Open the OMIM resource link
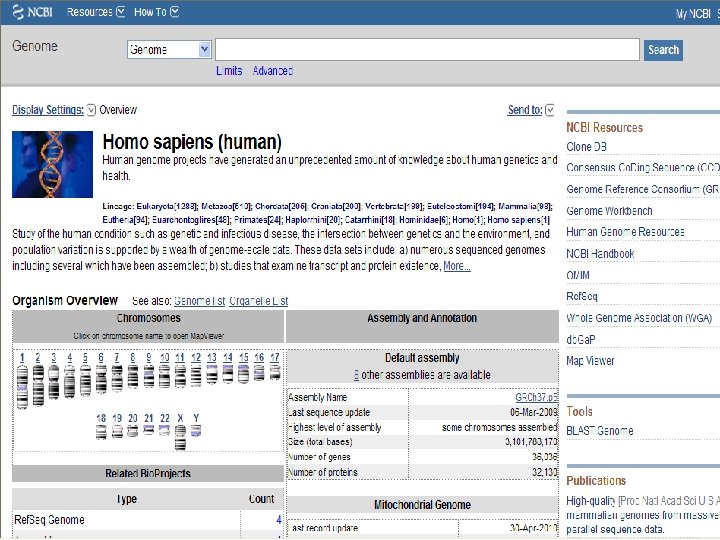Screen dimensions: 720x540 point(578,275)
